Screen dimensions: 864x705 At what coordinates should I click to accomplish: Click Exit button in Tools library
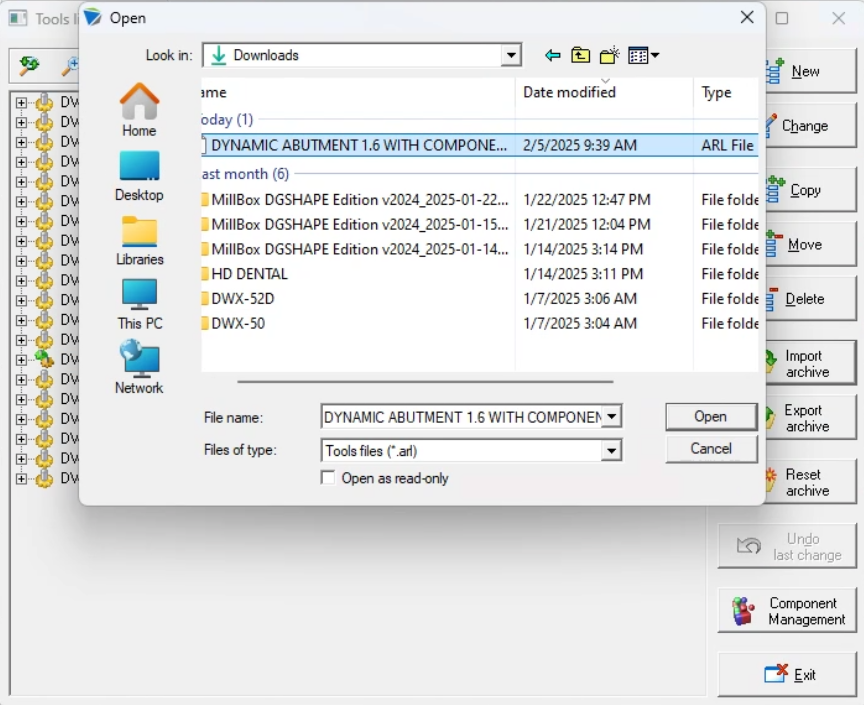click(x=787, y=675)
